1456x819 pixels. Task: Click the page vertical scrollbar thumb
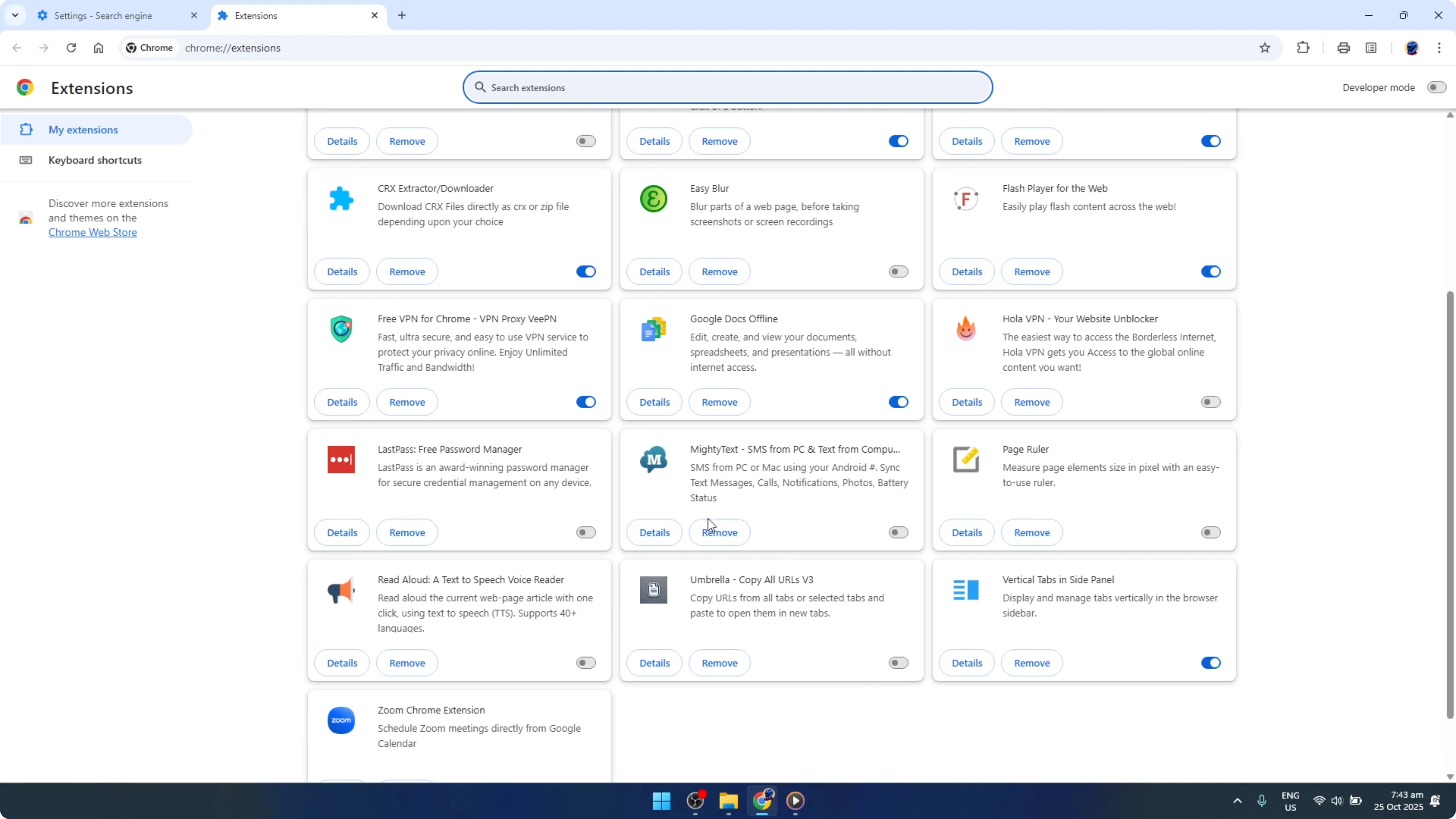[x=1450, y=505]
